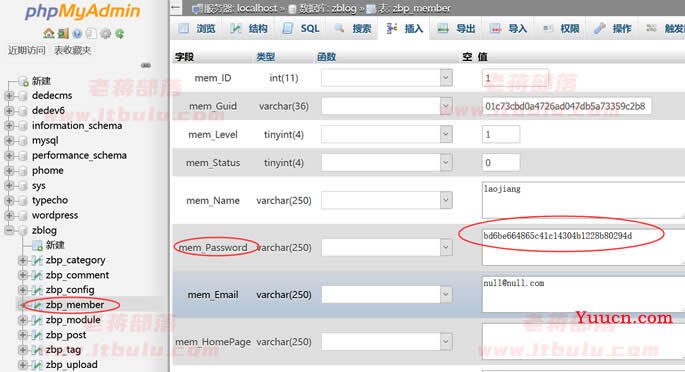Screen dimensions: 685x372
Task: Open the 浏览 (Browse) tab
Action: (197, 28)
